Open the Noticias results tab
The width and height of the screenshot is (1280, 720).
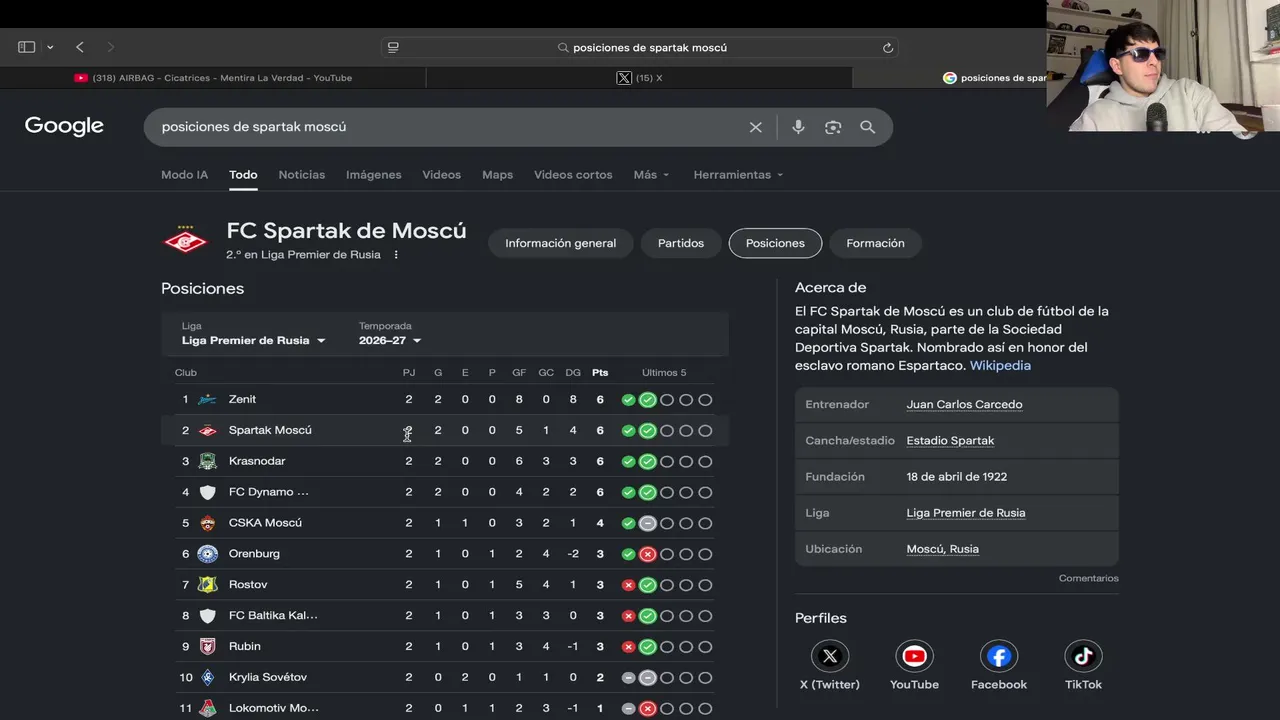pos(302,175)
